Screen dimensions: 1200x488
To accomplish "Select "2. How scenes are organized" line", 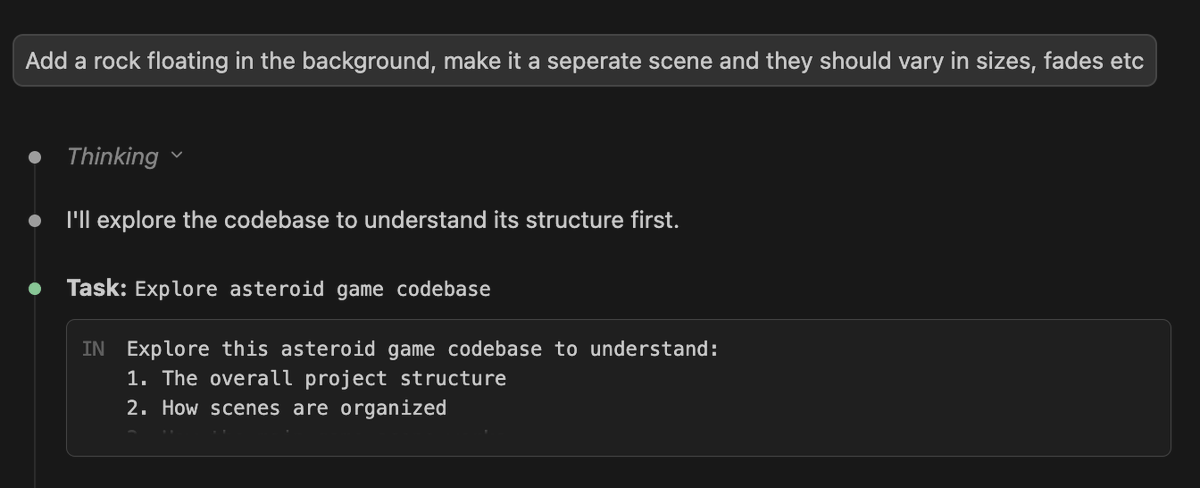I will [286, 407].
